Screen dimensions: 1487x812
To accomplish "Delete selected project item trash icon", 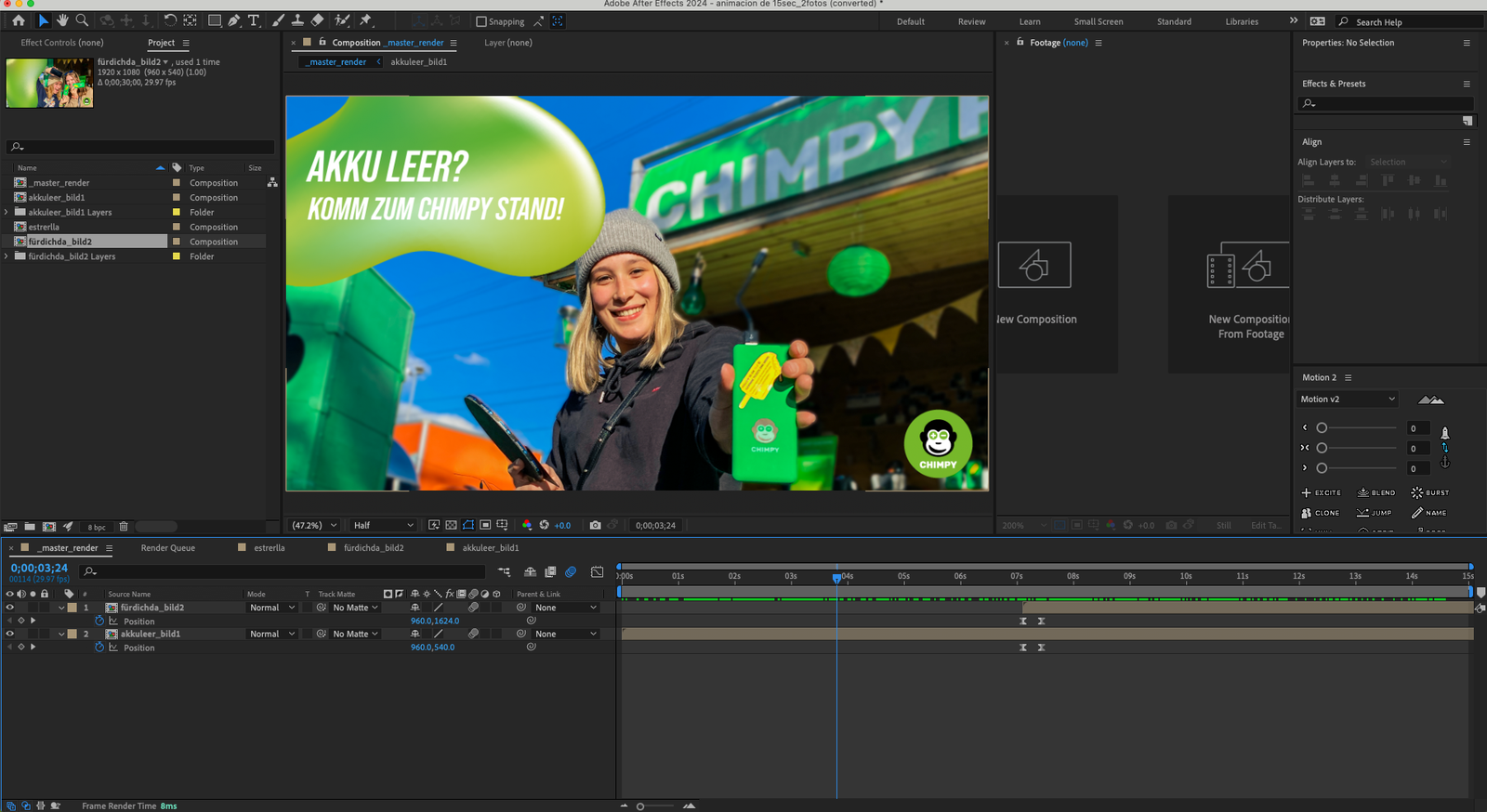I will 124,527.
